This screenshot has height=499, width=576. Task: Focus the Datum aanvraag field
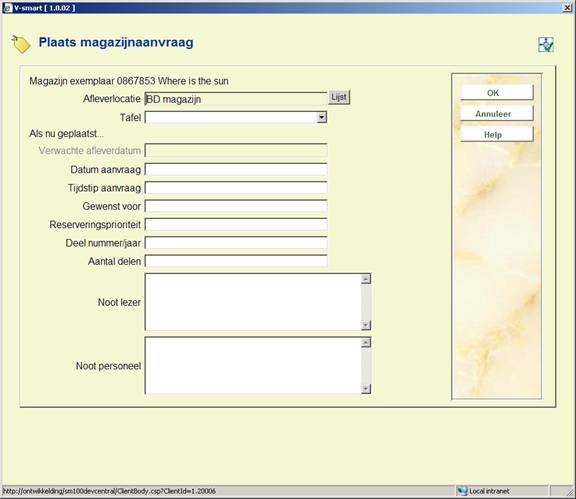(x=236, y=169)
